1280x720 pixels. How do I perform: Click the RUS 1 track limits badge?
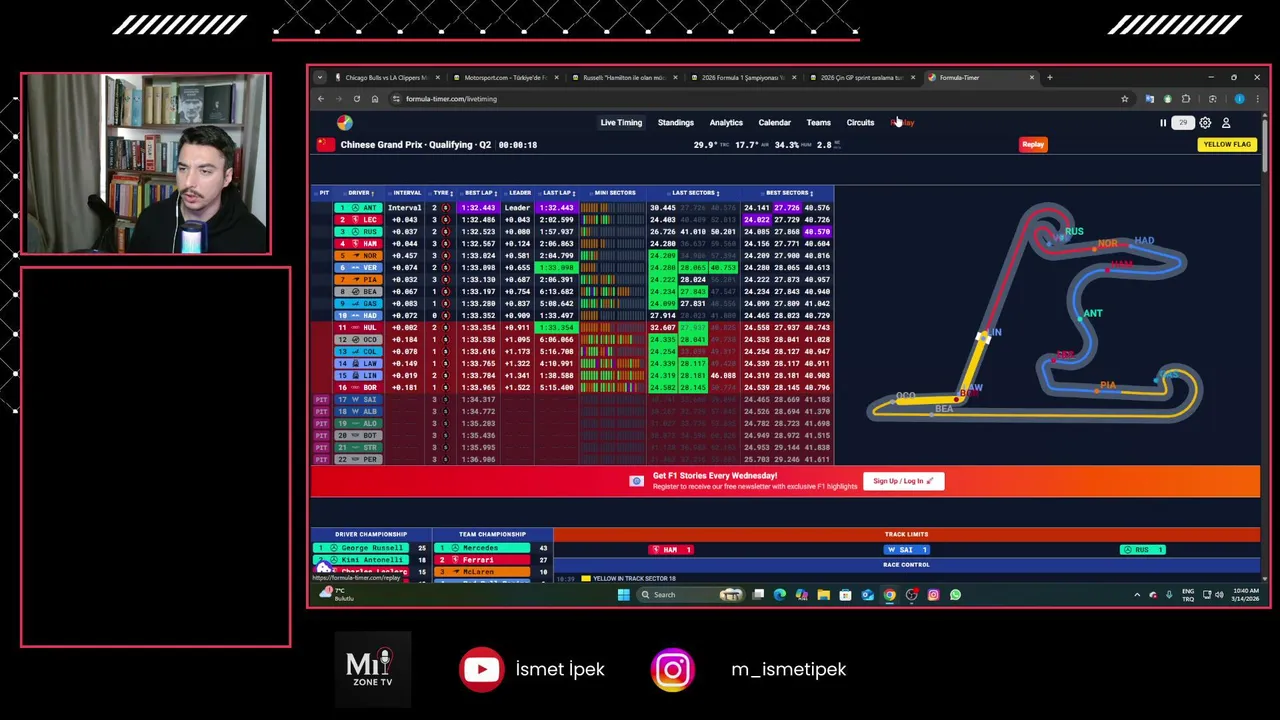(1142, 550)
